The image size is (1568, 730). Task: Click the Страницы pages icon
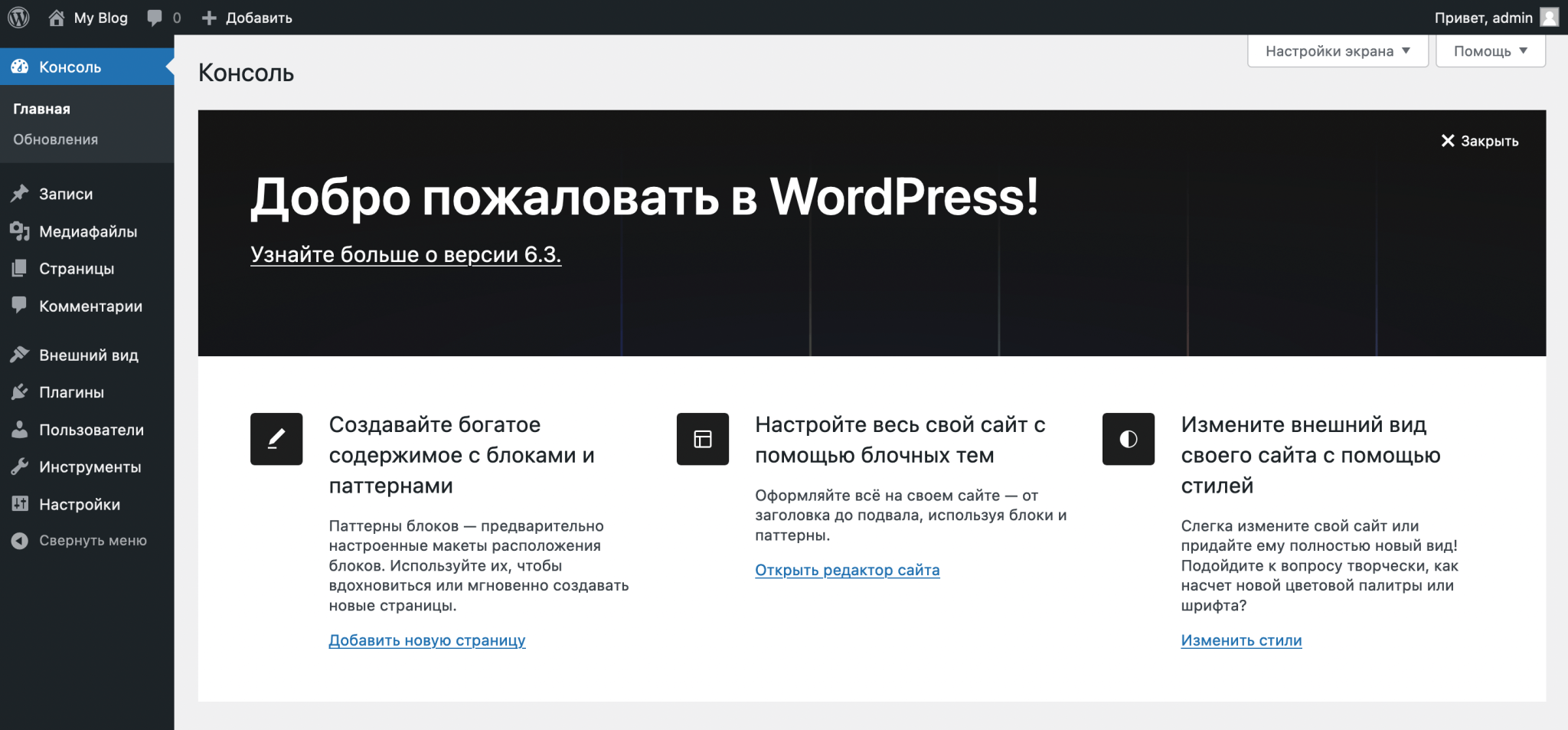[x=21, y=269]
